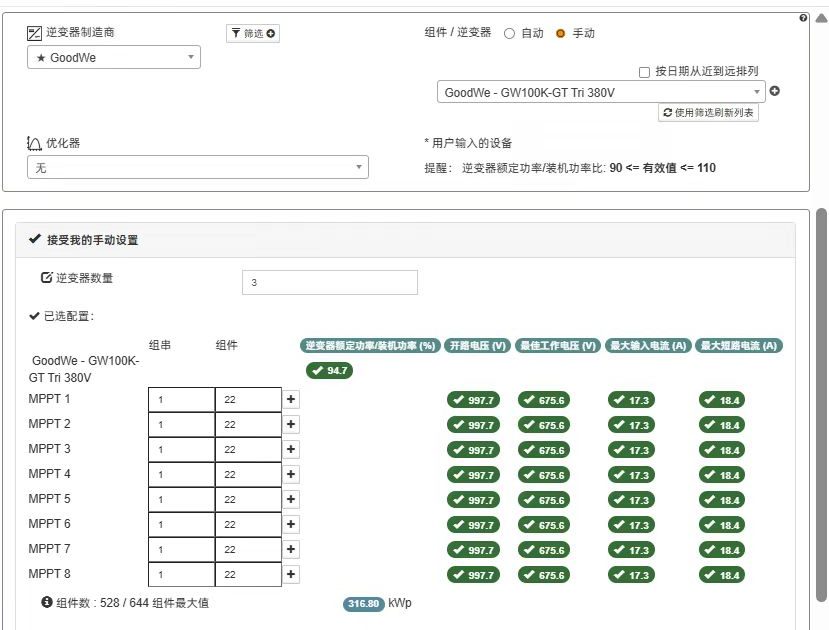The image size is (829, 630).
Task: Click the 逆变器数量 edit icon
Action: click(x=47, y=277)
